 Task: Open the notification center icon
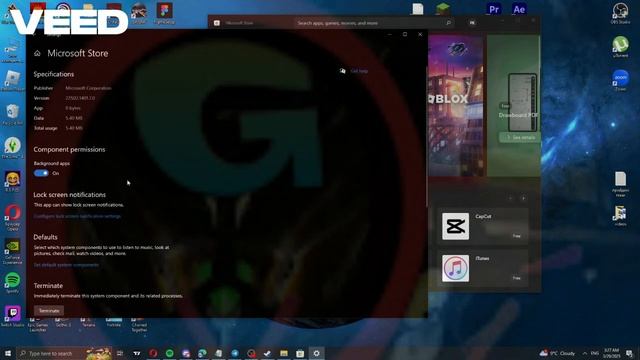pyautogui.click(x=629, y=353)
